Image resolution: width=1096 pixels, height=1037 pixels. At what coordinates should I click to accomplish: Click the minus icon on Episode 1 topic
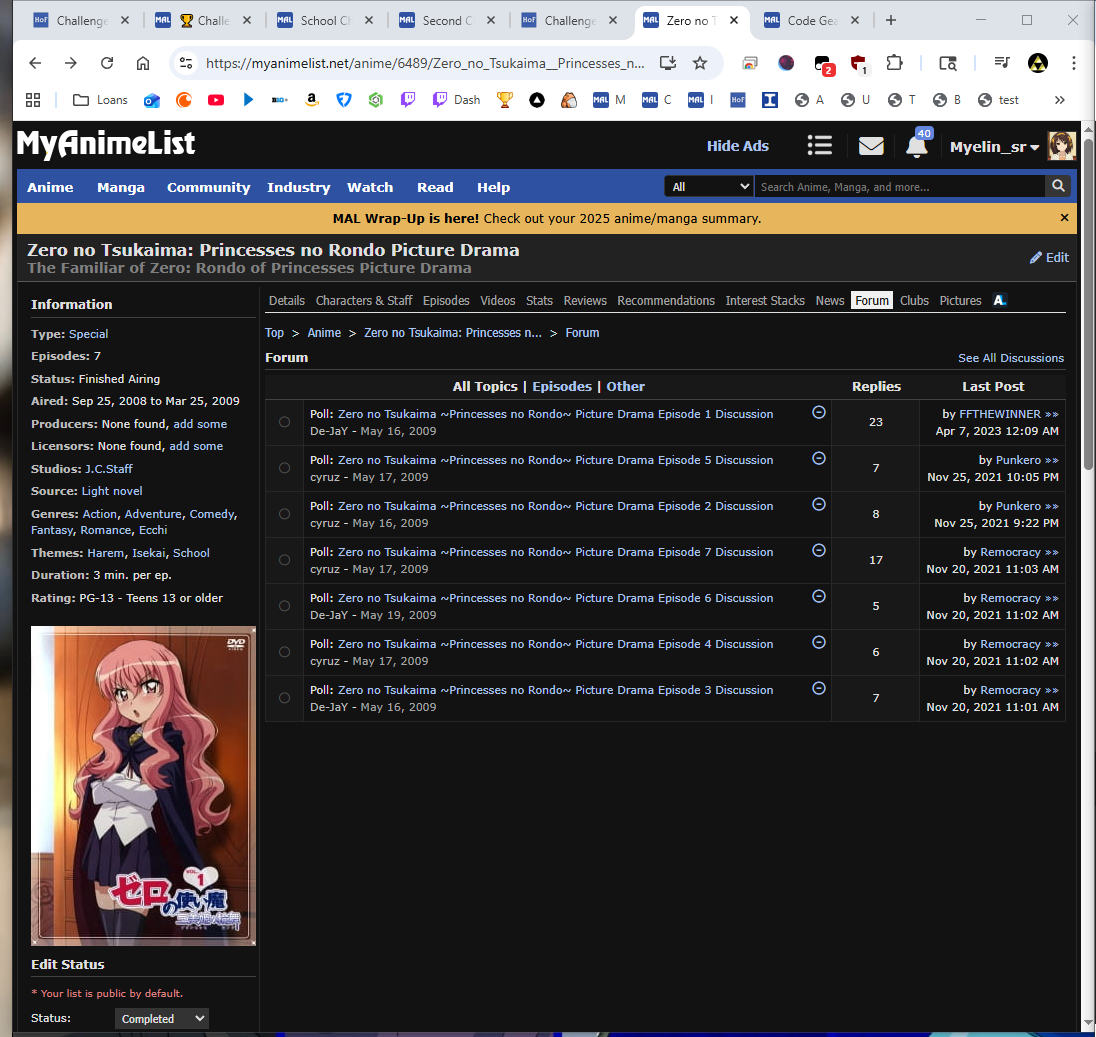819,412
